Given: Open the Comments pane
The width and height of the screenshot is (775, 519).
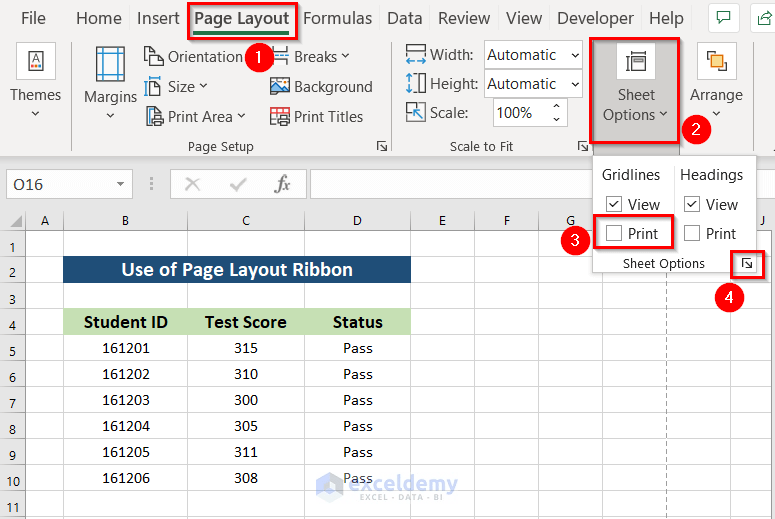Looking at the screenshot, I should (724, 18).
